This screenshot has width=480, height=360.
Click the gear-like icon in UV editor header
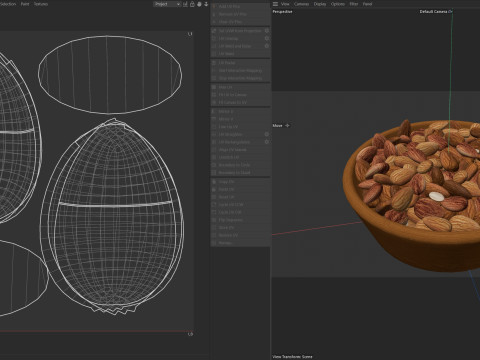(x=199, y=4)
